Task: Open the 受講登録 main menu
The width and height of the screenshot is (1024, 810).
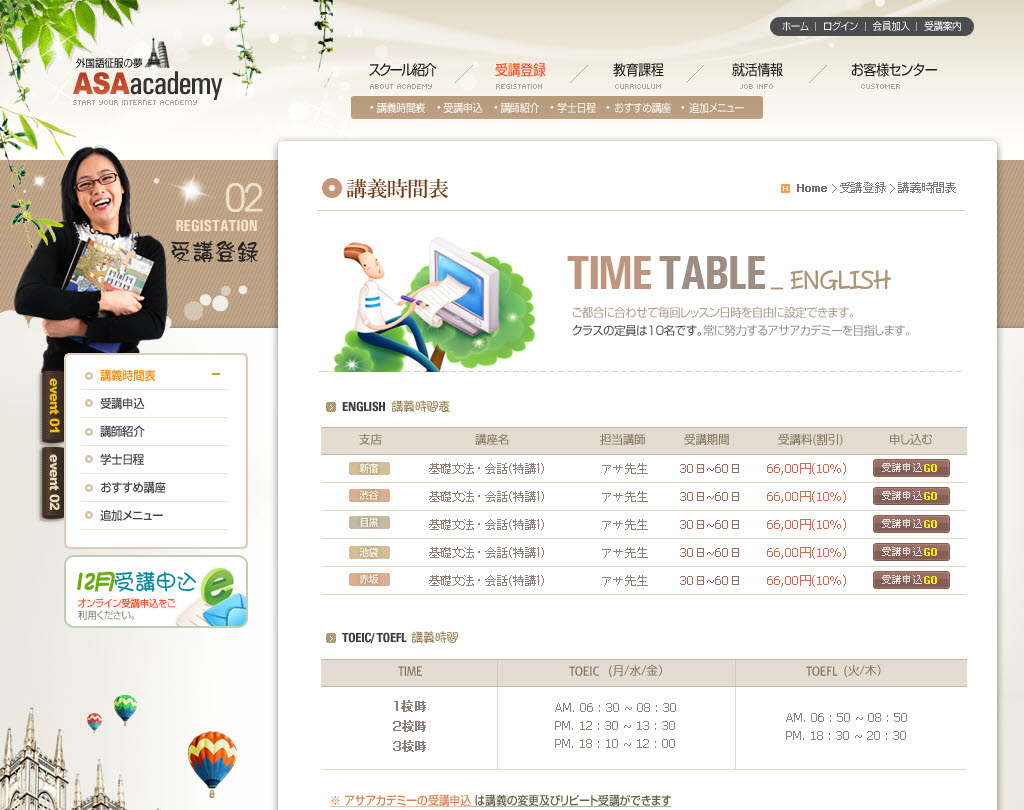Action: click(520, 71)
